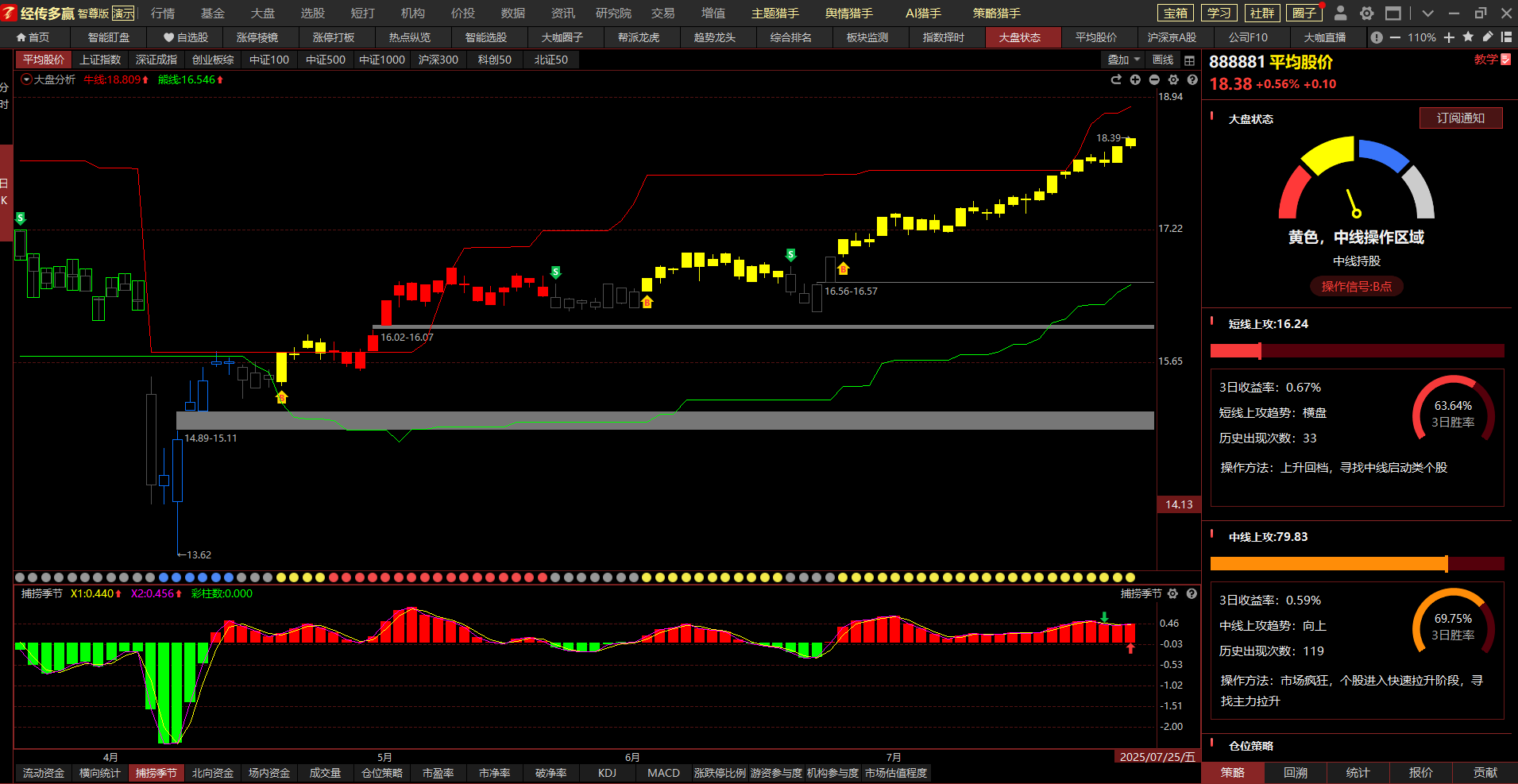Switch to the 沪深300 index tab

point(438,60)
